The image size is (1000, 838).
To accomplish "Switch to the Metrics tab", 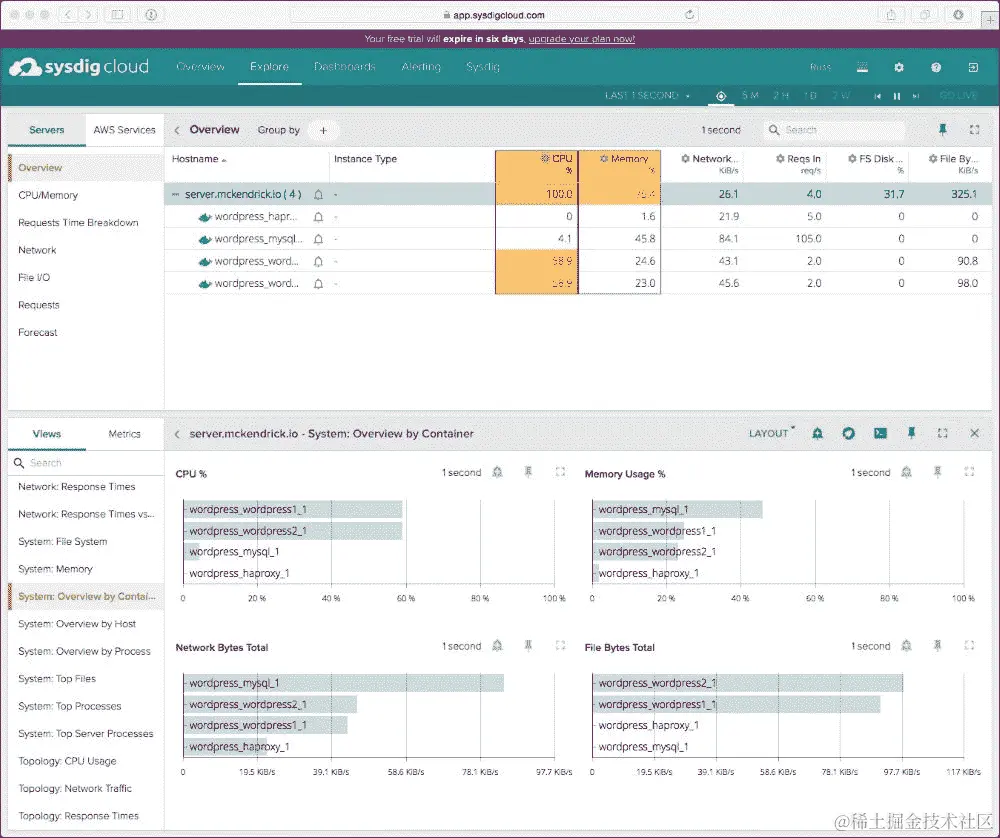I will [124, 434].
